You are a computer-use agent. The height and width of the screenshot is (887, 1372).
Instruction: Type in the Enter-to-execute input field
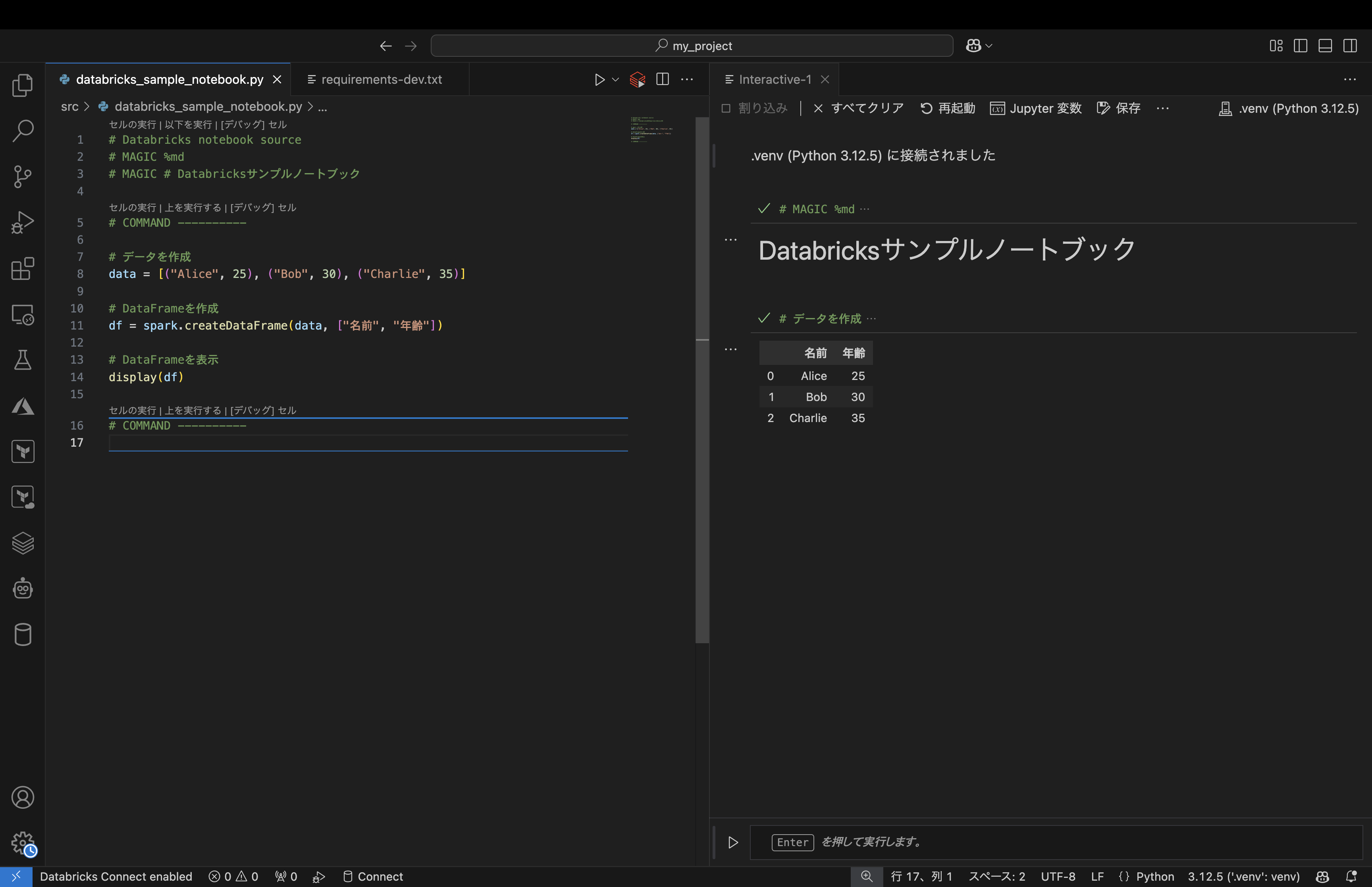pyautogui.click(x=1036, y=842)
